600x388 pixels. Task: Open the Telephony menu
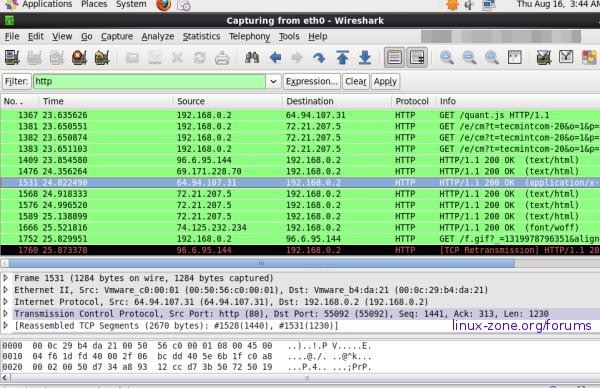pos(249,36)
